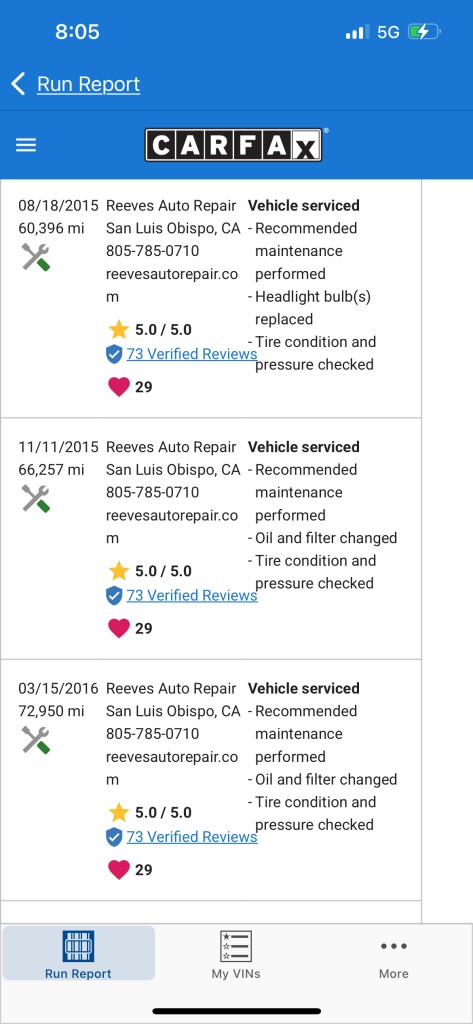Tap gold star rating in 11/11/2015 record
The height and width of the screenshot is (1024, 473).
[x=118, y=571]
